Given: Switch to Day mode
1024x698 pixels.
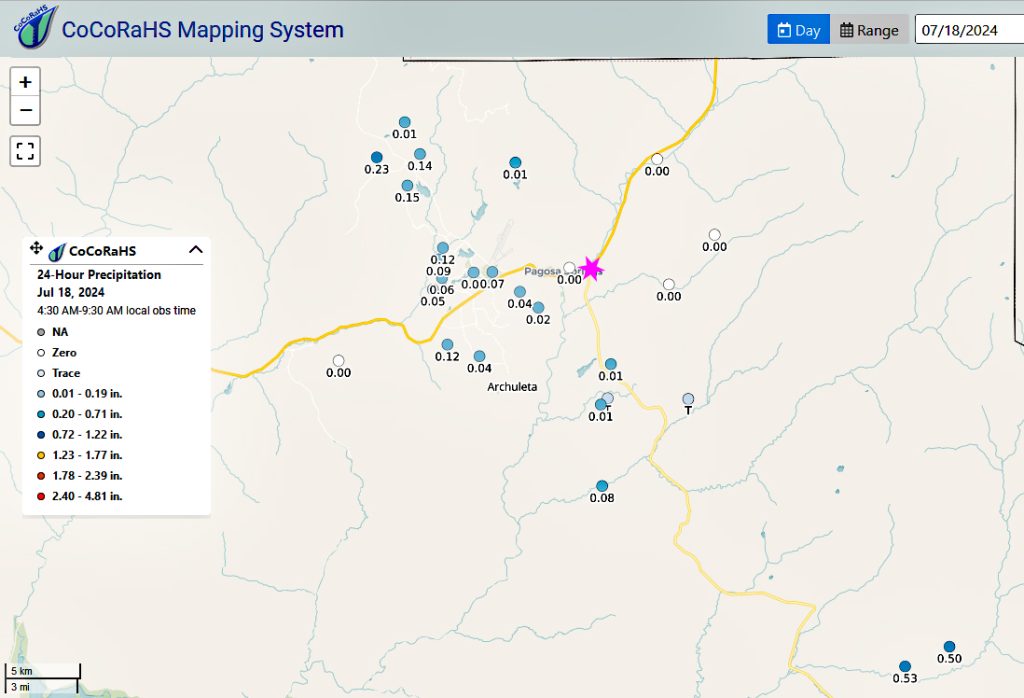Looking at the screenshot, I should tap(798, 30).
